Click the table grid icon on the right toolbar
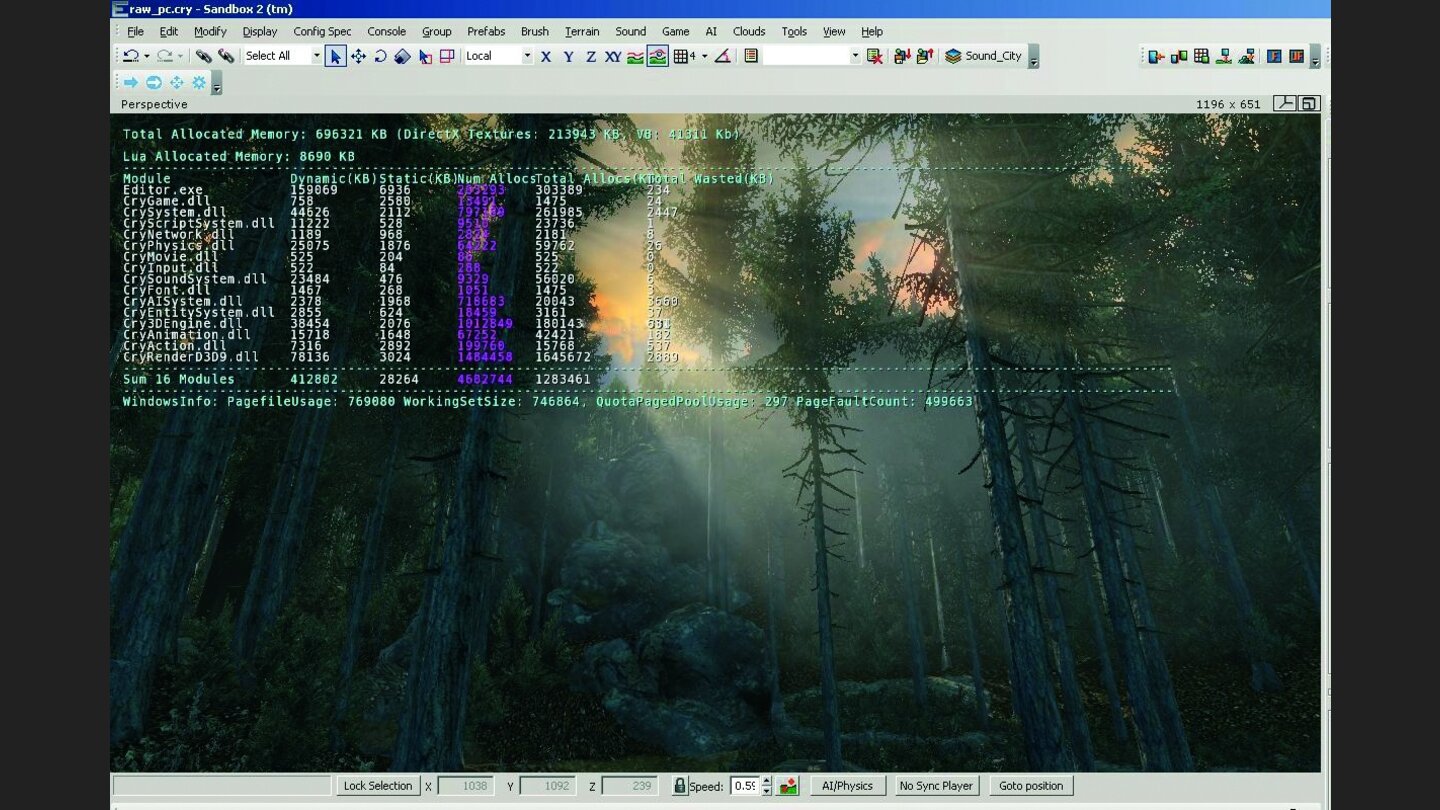Viewport: 1440px width, 810px height. (x=1201, y=56)
